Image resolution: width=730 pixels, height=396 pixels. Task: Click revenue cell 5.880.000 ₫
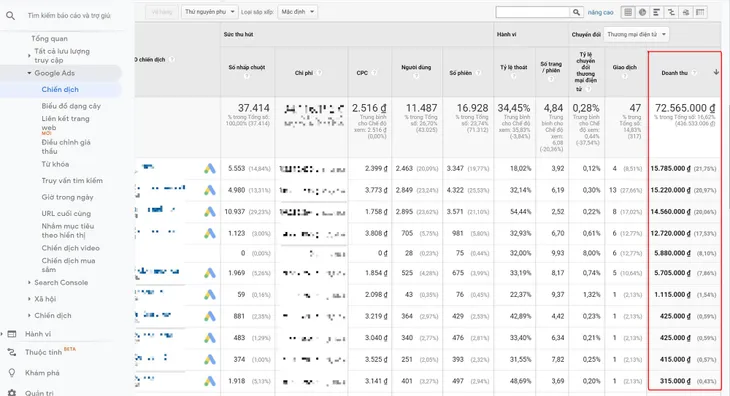click(672, 253)
